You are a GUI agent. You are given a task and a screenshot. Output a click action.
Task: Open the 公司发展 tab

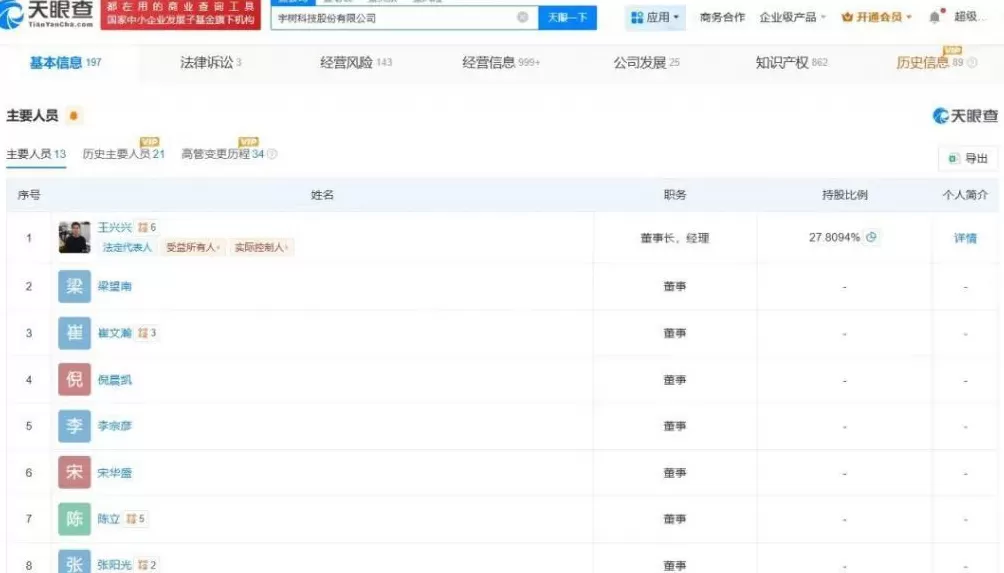point(646,62)
